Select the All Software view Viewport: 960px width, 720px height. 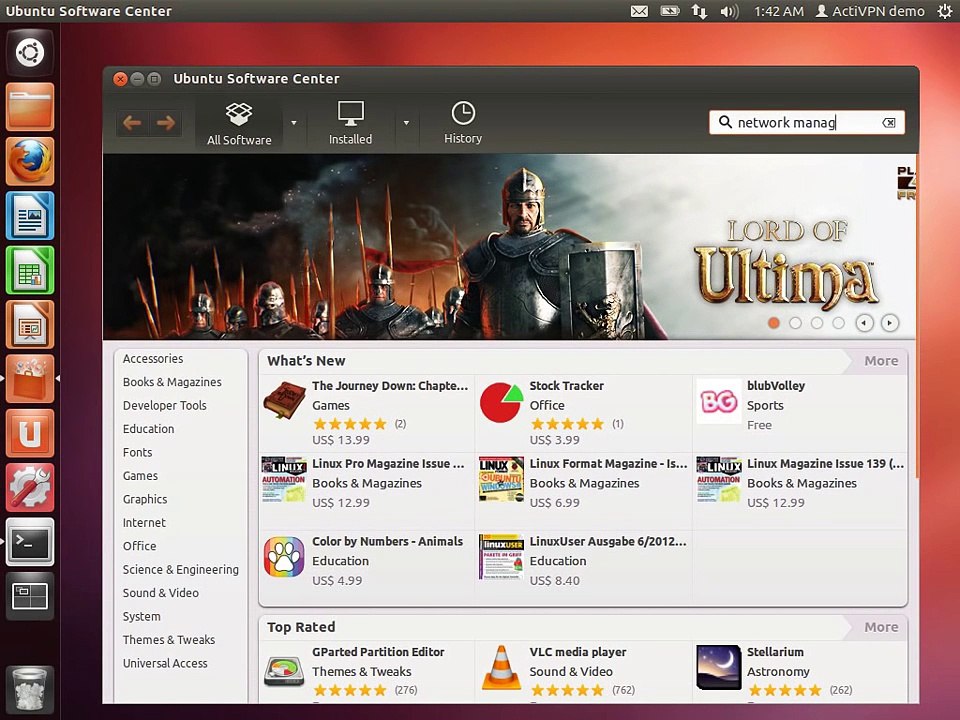pyautogui.click(x=239, y=123)
